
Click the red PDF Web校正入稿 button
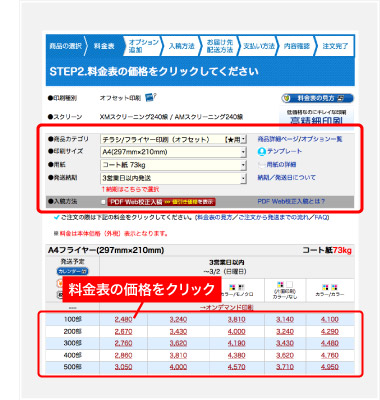[x=161, y=202]
